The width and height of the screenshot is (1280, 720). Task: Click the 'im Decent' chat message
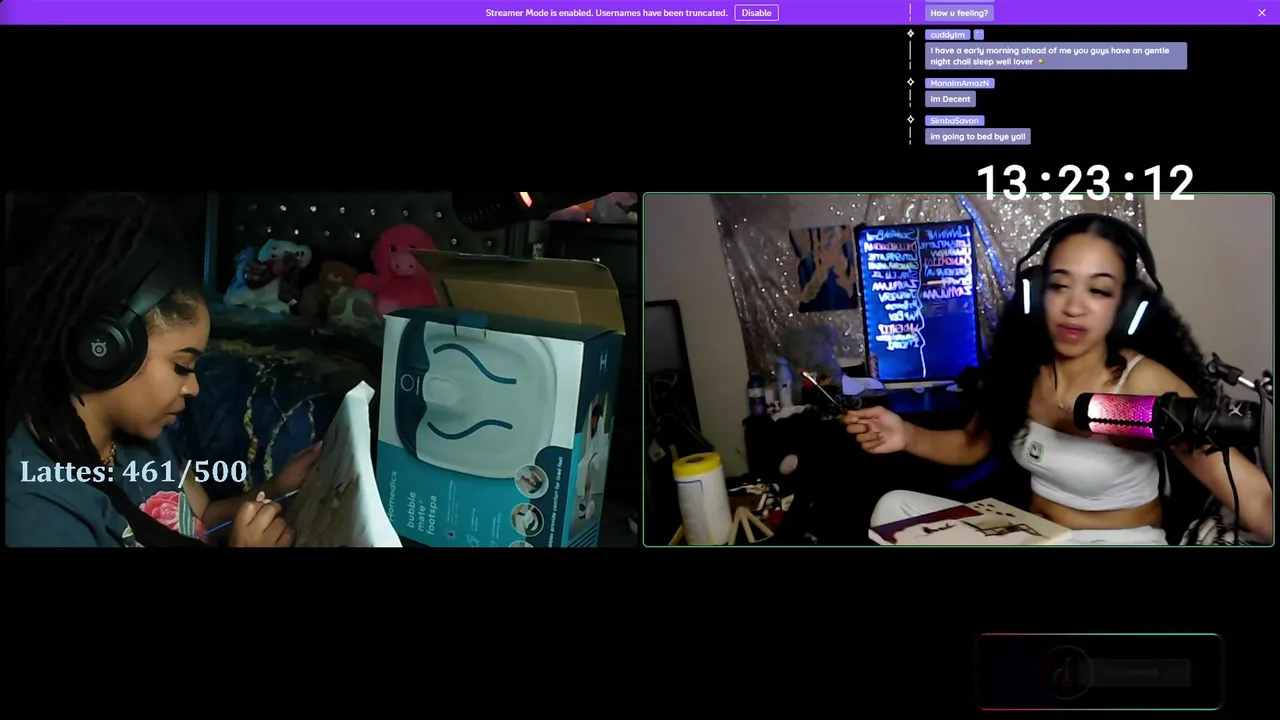coord(950,99)
